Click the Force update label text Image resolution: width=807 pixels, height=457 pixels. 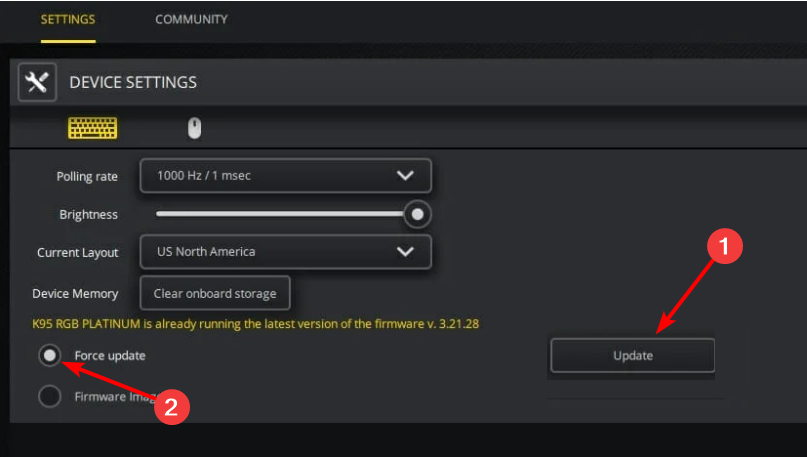click(x=110, y=356)
